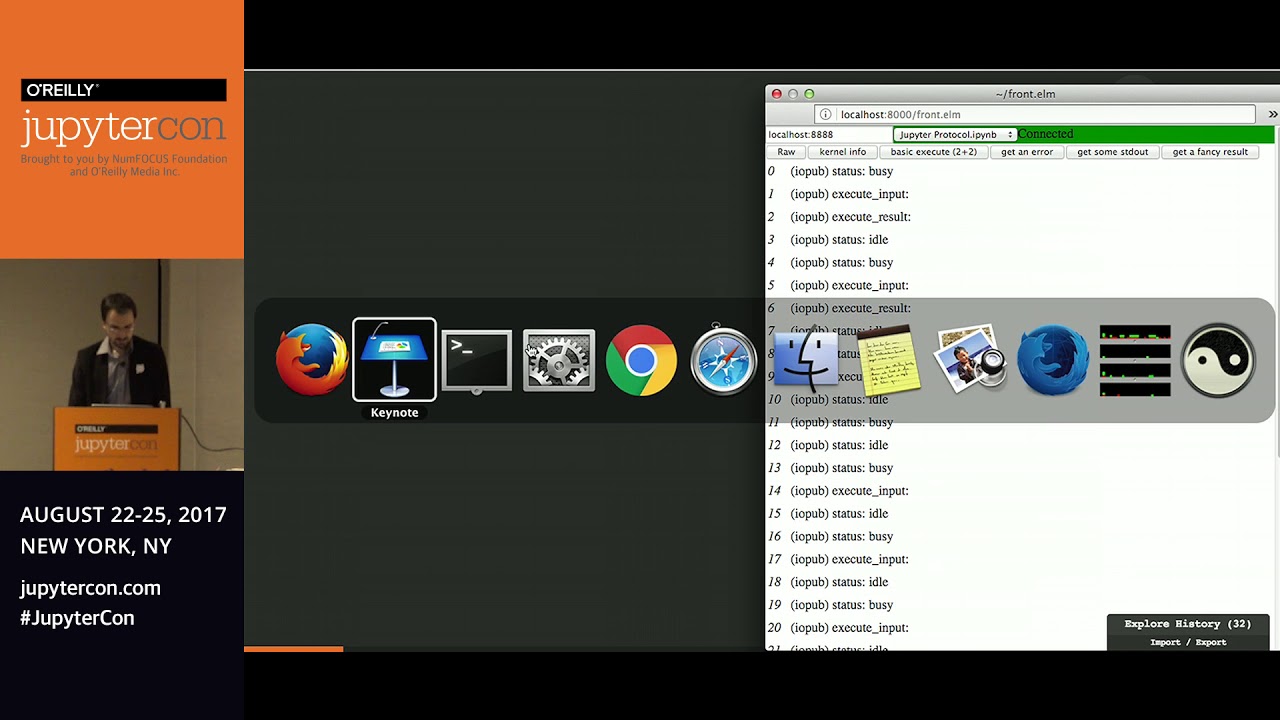The width and height of the screenshot is (1280, 720).
Task: Select Keynote in the app switcher
Action: click(394, 359)
